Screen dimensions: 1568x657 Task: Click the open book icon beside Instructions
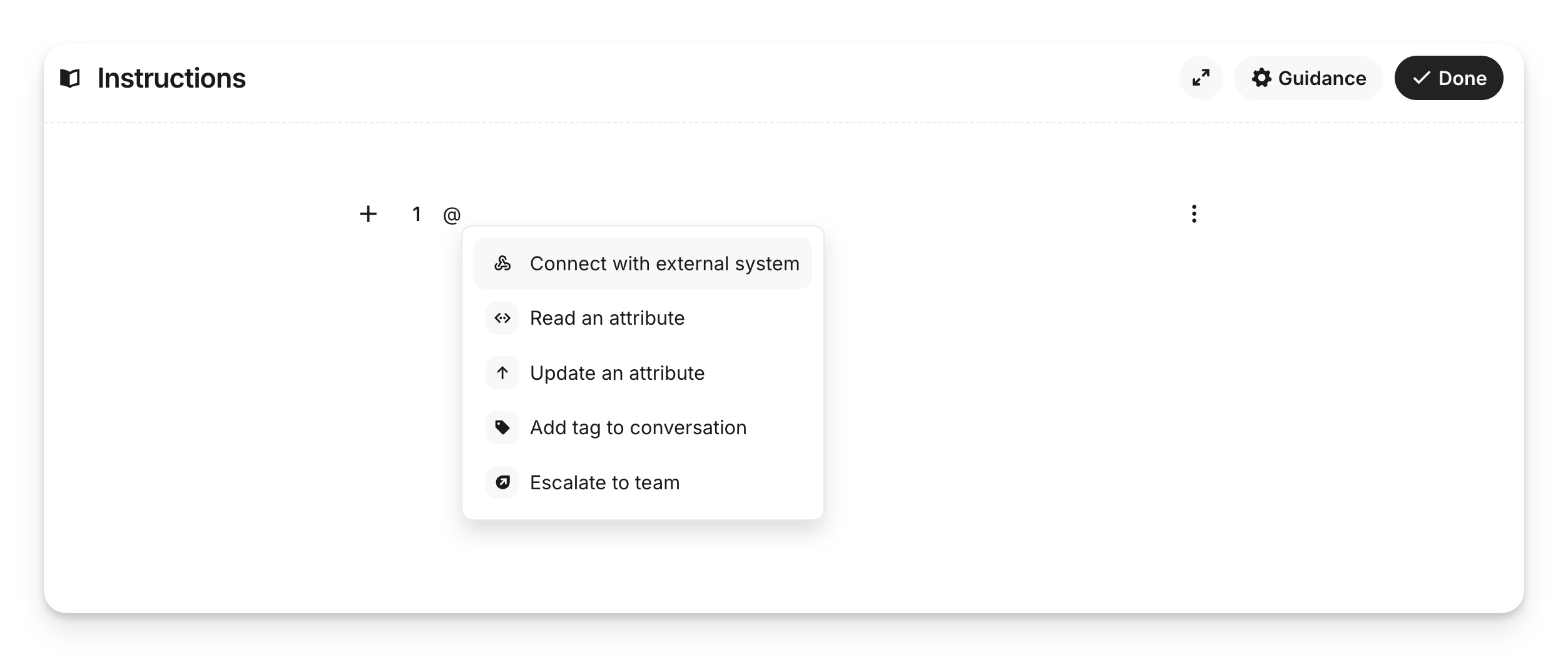pyautogui.click(x=70, y=78)
